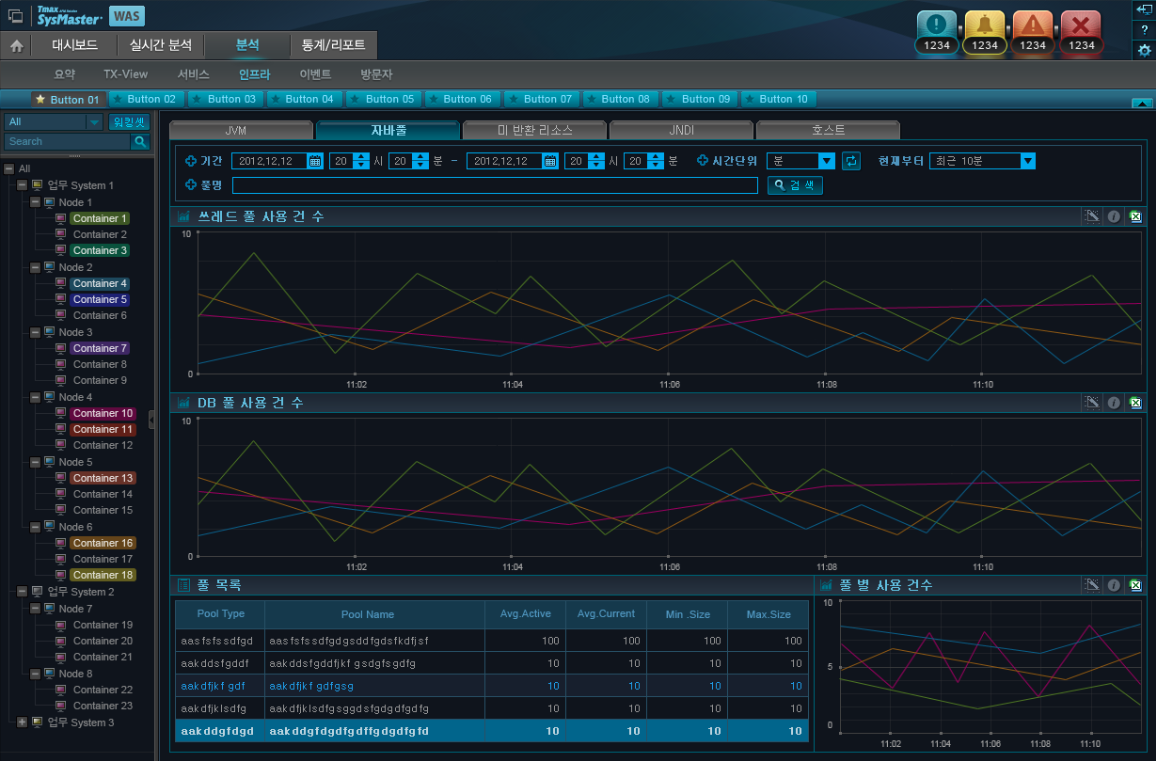
Task: Click the home icon in main navigation
Action: (17, 45)
